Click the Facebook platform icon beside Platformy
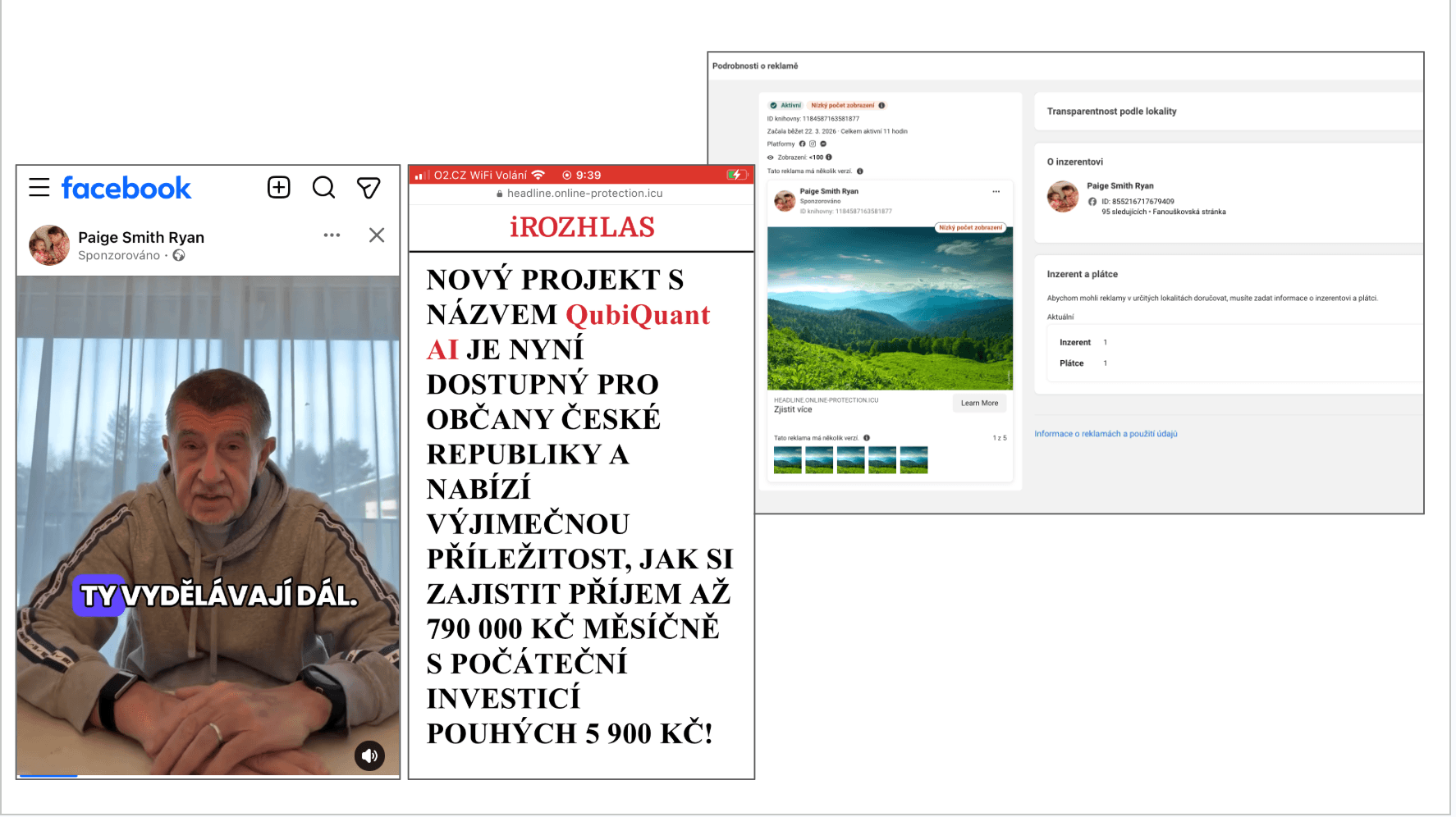 (x=803, y=144)
